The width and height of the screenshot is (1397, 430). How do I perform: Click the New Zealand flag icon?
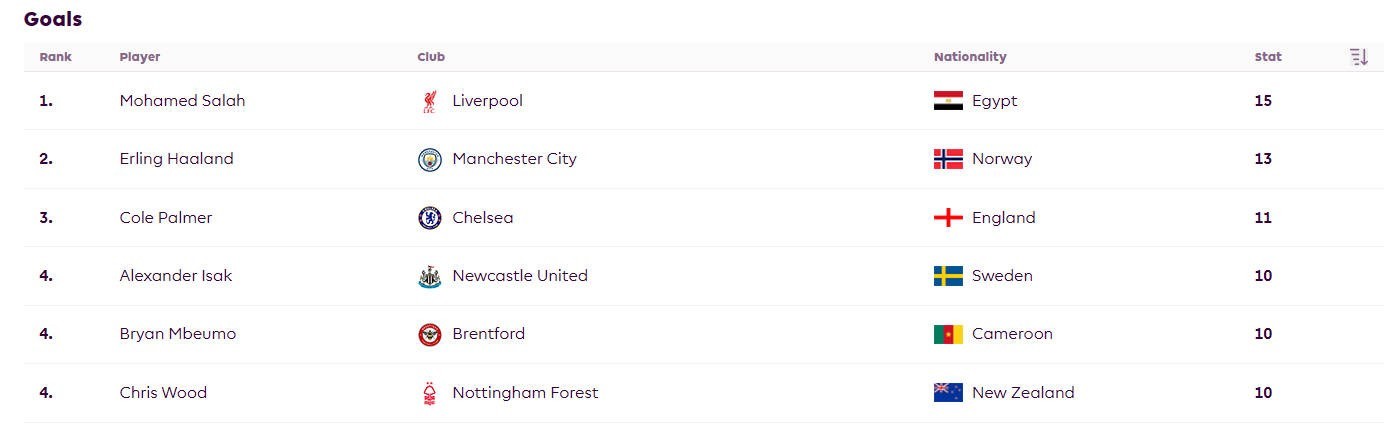tap(948, 393)
